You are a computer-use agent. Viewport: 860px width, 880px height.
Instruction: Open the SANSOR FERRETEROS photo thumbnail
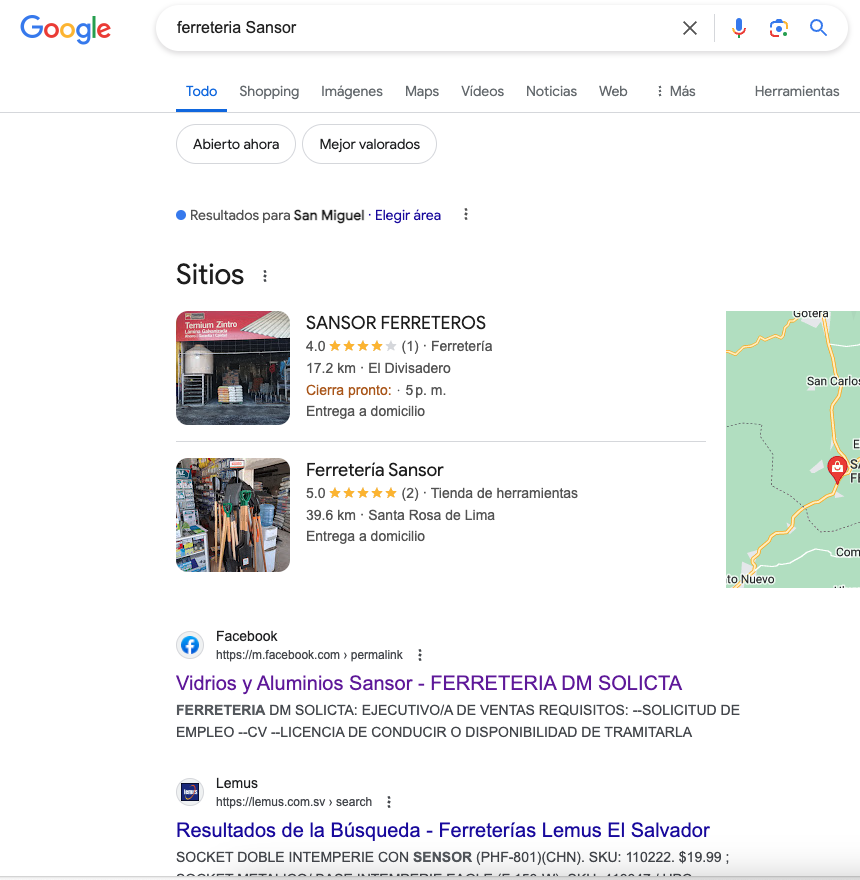point(233,368)
